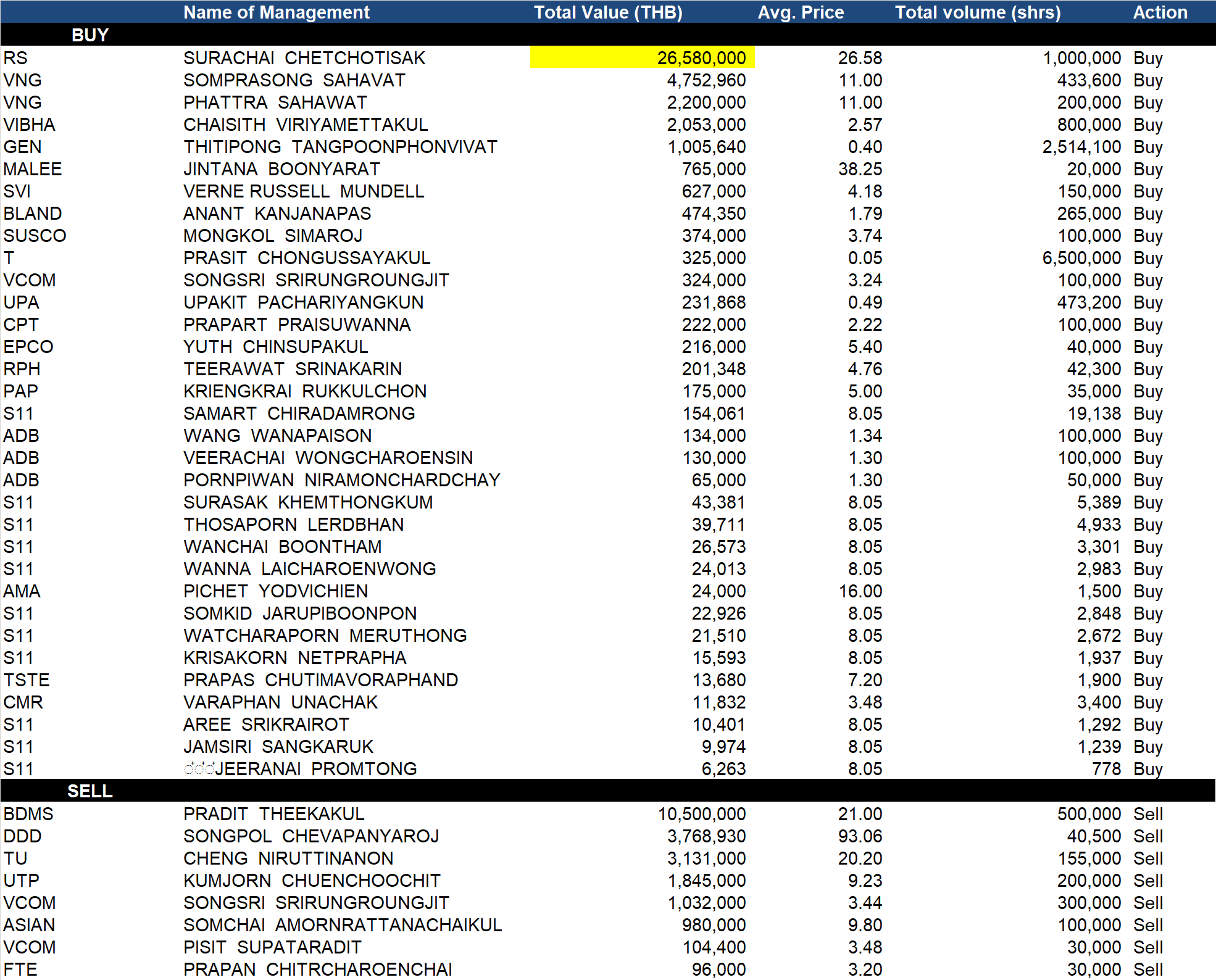This screenshot has width=1216, height=980.
Task: Click value 10,500,000 in BDMS row
Action: [x=702, y=814]
